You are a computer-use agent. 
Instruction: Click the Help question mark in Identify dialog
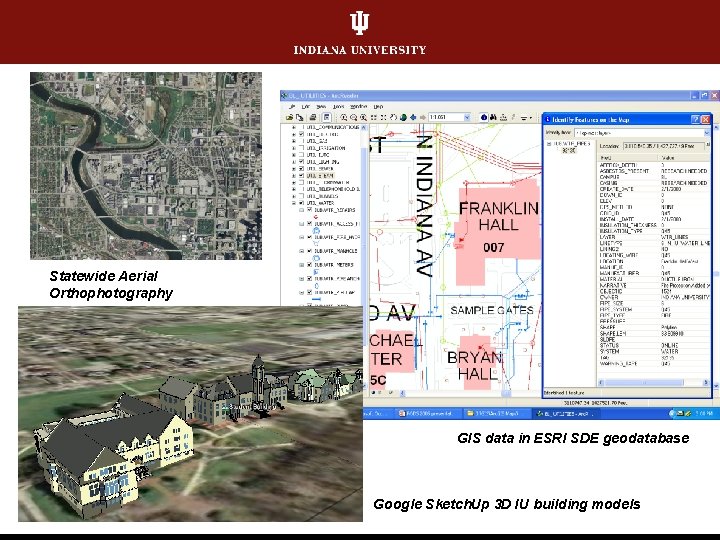pyautogui.click(x=695, y=119)
